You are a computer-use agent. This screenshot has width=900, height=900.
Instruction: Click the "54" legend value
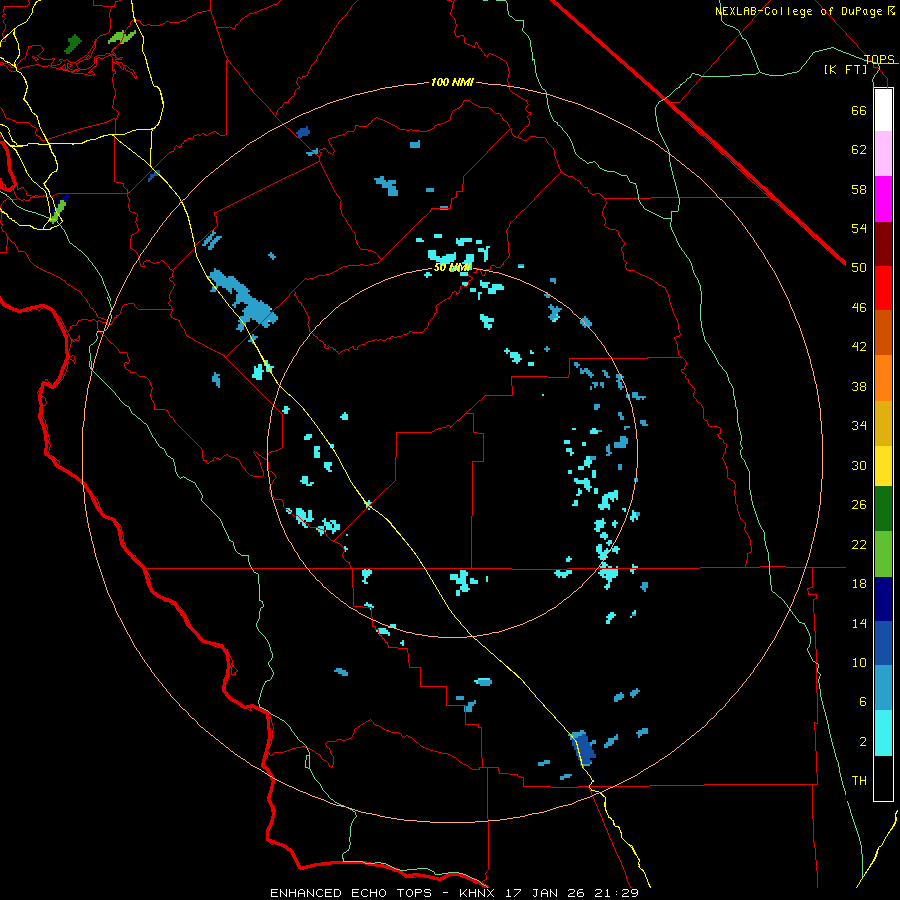[x=859, y=228]
